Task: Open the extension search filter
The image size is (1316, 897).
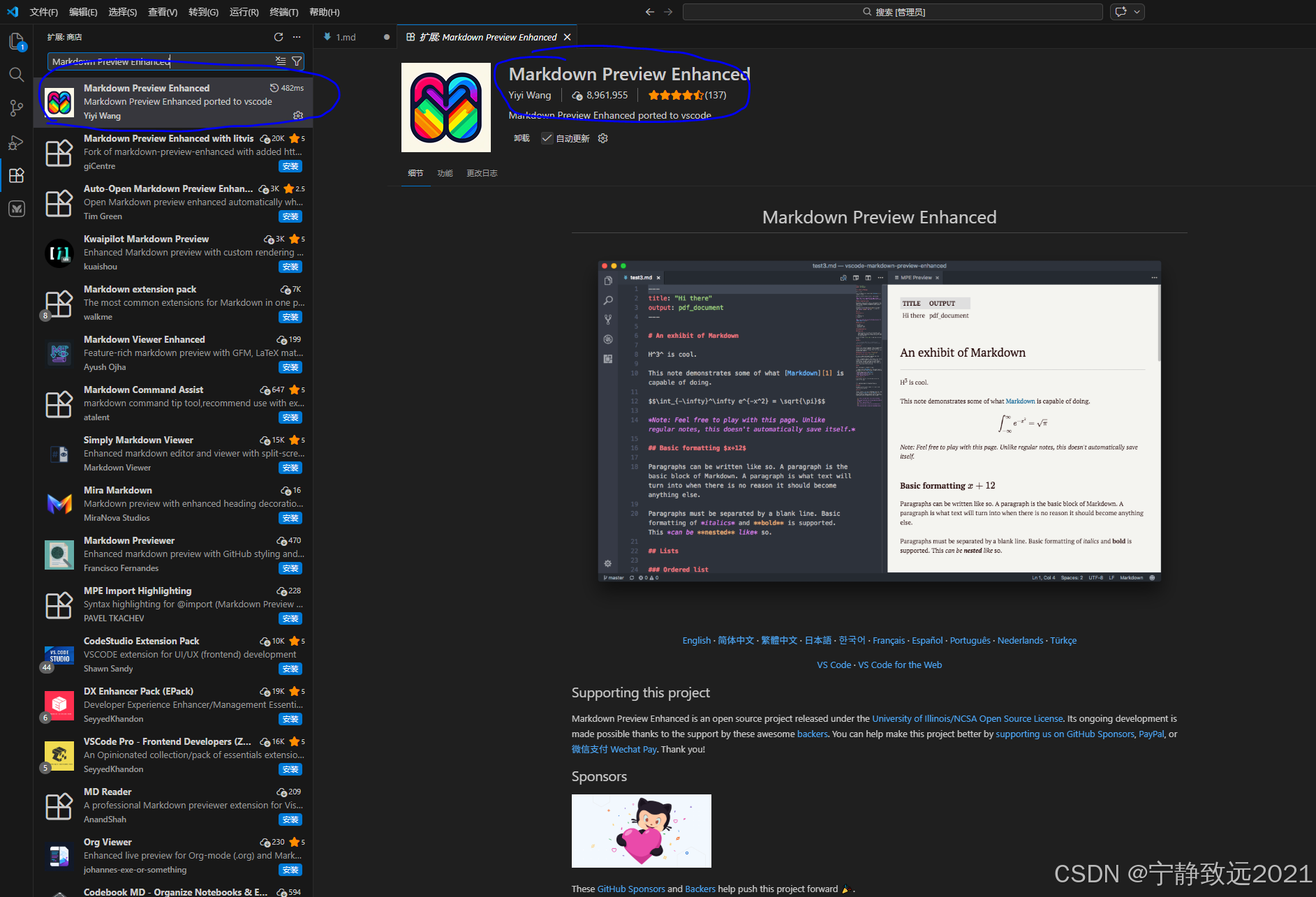Action: (297, 61)
